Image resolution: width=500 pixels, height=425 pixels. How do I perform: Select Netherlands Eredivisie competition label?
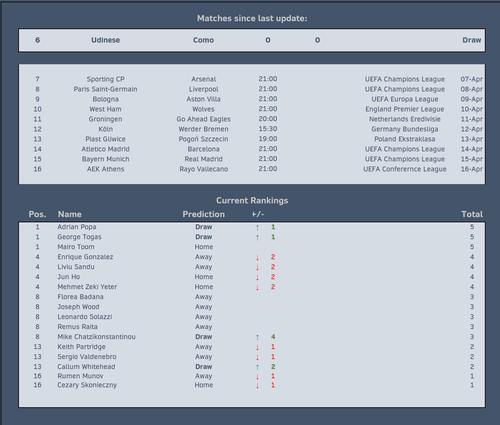click(405, 119)
